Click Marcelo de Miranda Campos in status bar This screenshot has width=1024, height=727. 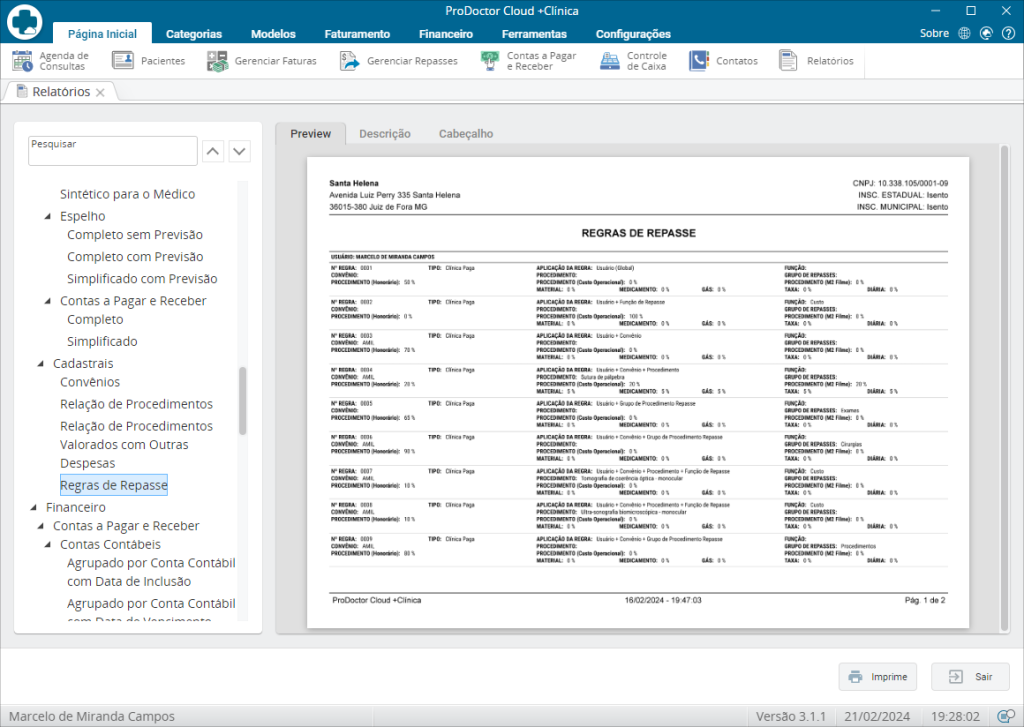point(92,717)
